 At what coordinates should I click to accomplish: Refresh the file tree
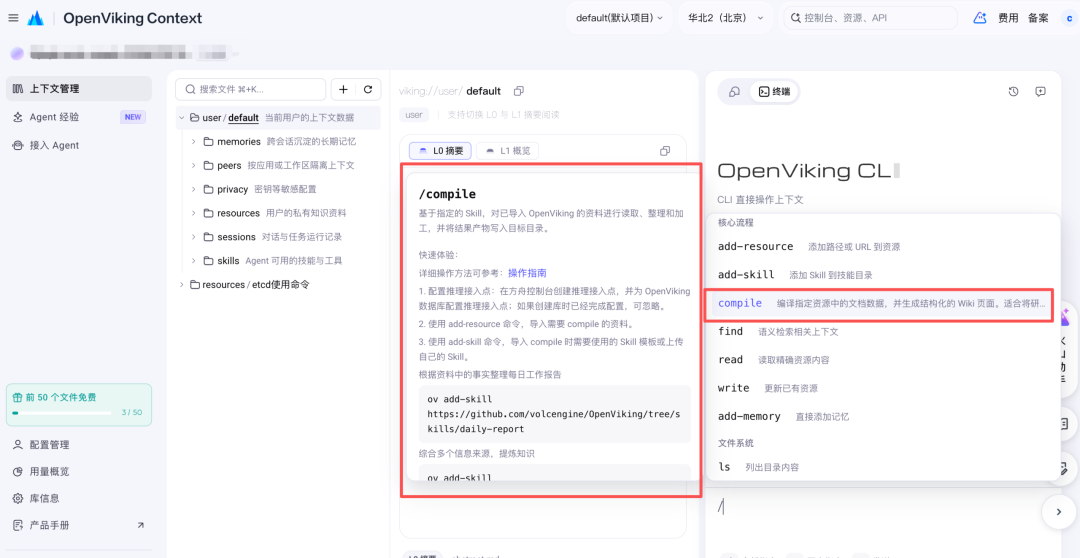368,89
